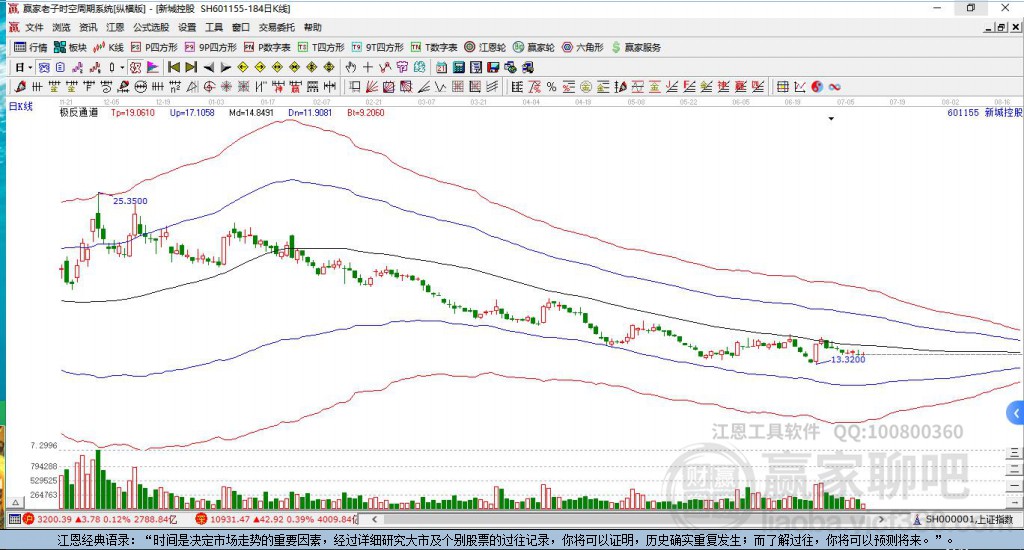Click the percent sign tool
Image resolution: width=1024 pixels, height=550 pixels.
(551, 86)
